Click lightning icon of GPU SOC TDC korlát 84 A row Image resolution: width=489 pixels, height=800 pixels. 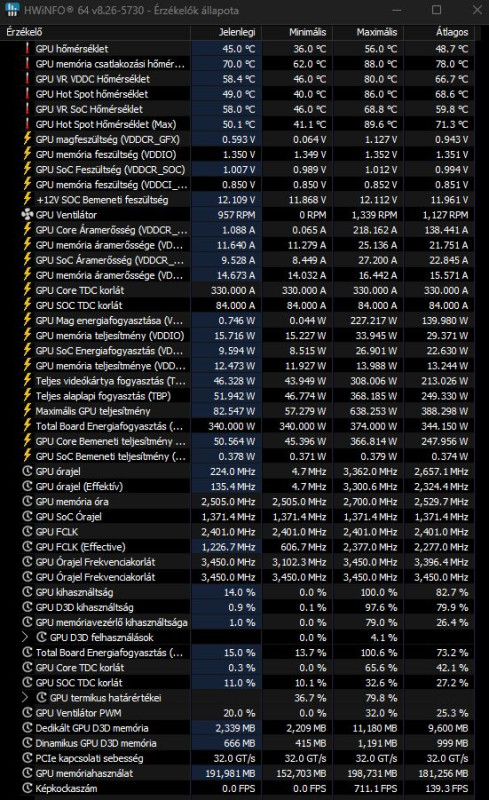[28, 305]
